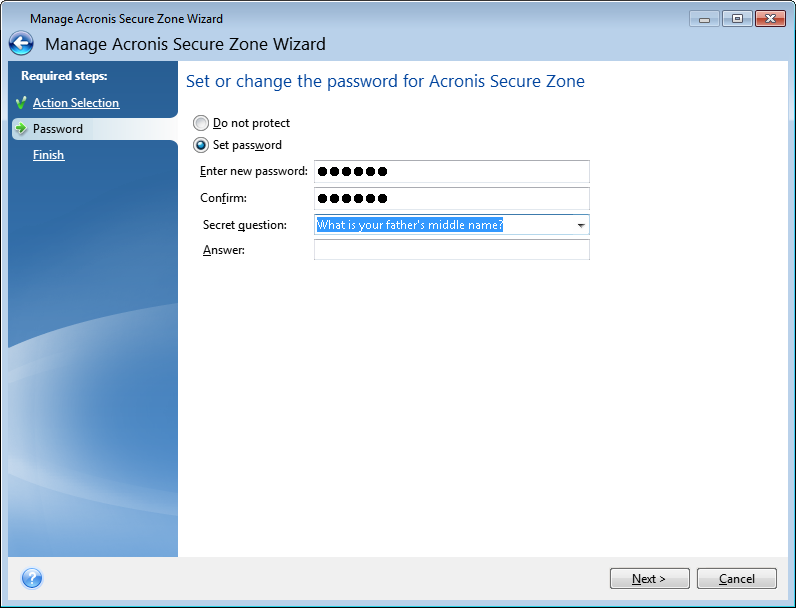
Task: Expand the Secret question dropdown arrow
Action: point(580,225)
